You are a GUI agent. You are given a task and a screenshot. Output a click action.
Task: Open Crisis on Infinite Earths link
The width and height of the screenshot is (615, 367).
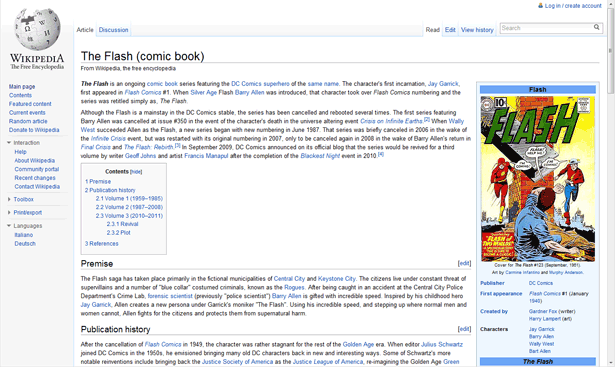point(391,121)
